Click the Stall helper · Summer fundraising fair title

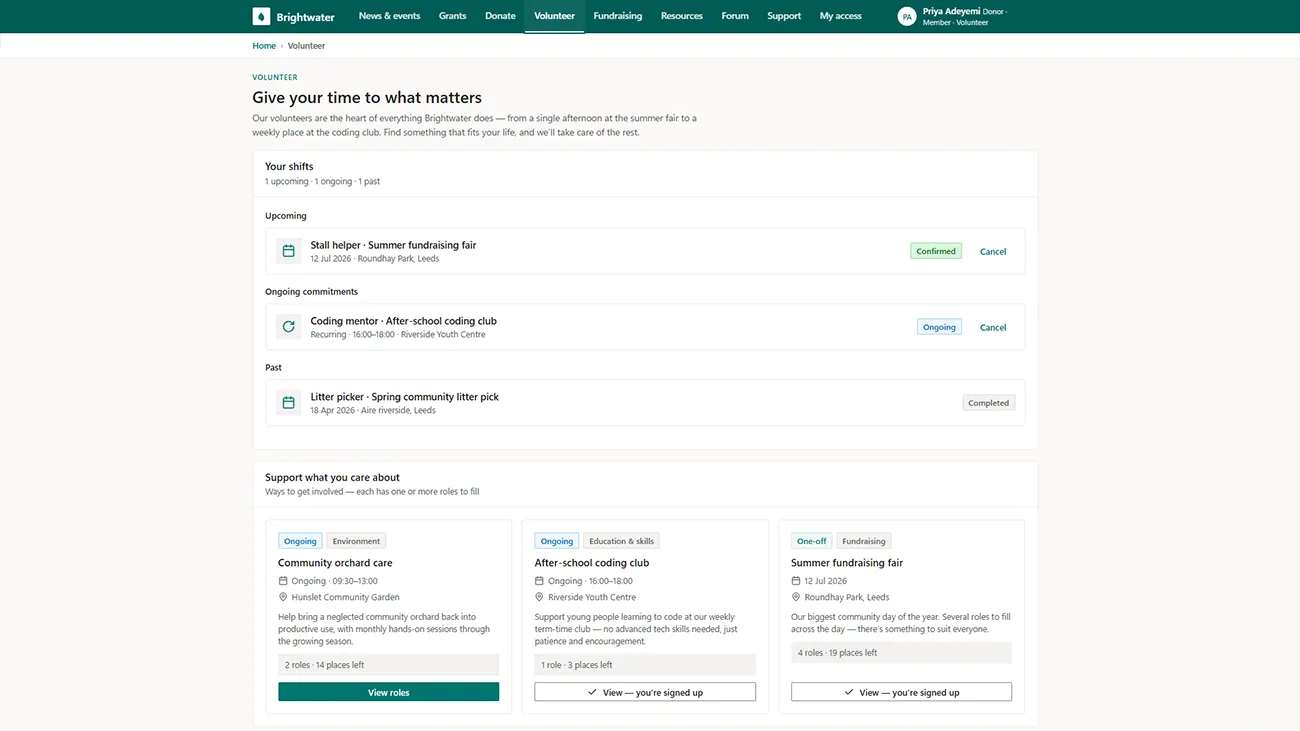393,245
